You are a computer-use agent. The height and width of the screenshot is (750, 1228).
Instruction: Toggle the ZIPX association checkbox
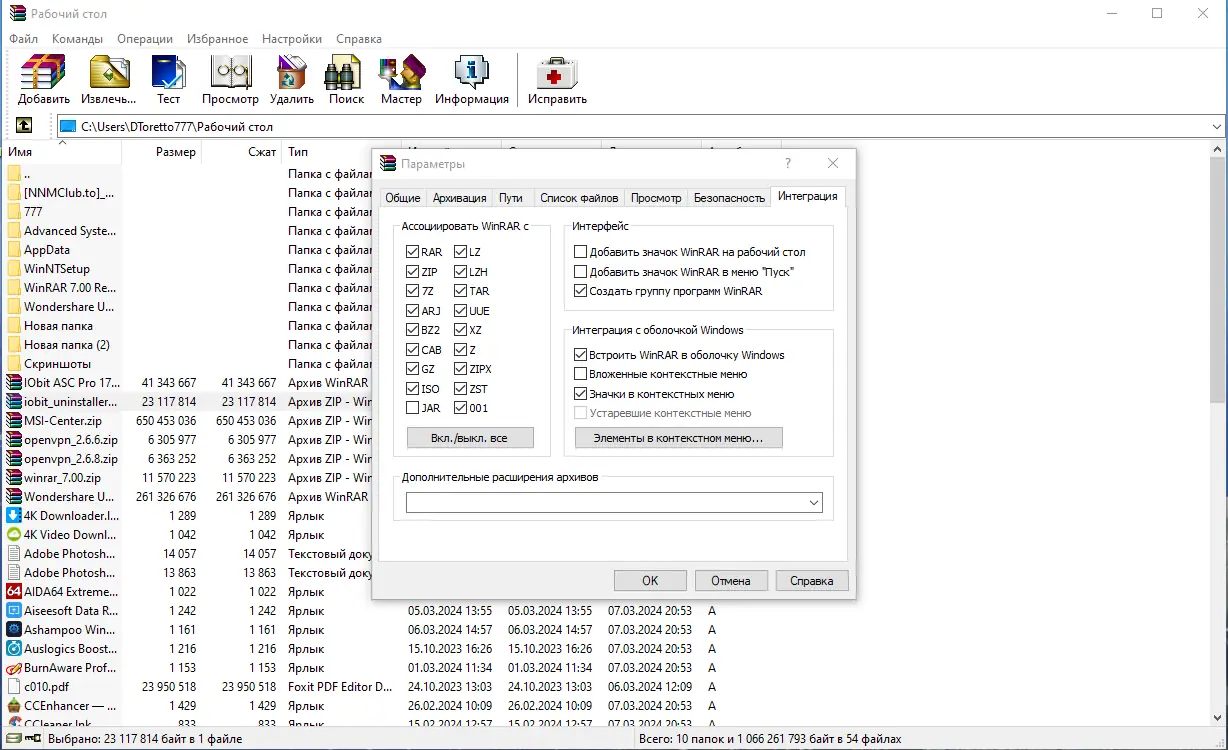[x=461, y=369]
